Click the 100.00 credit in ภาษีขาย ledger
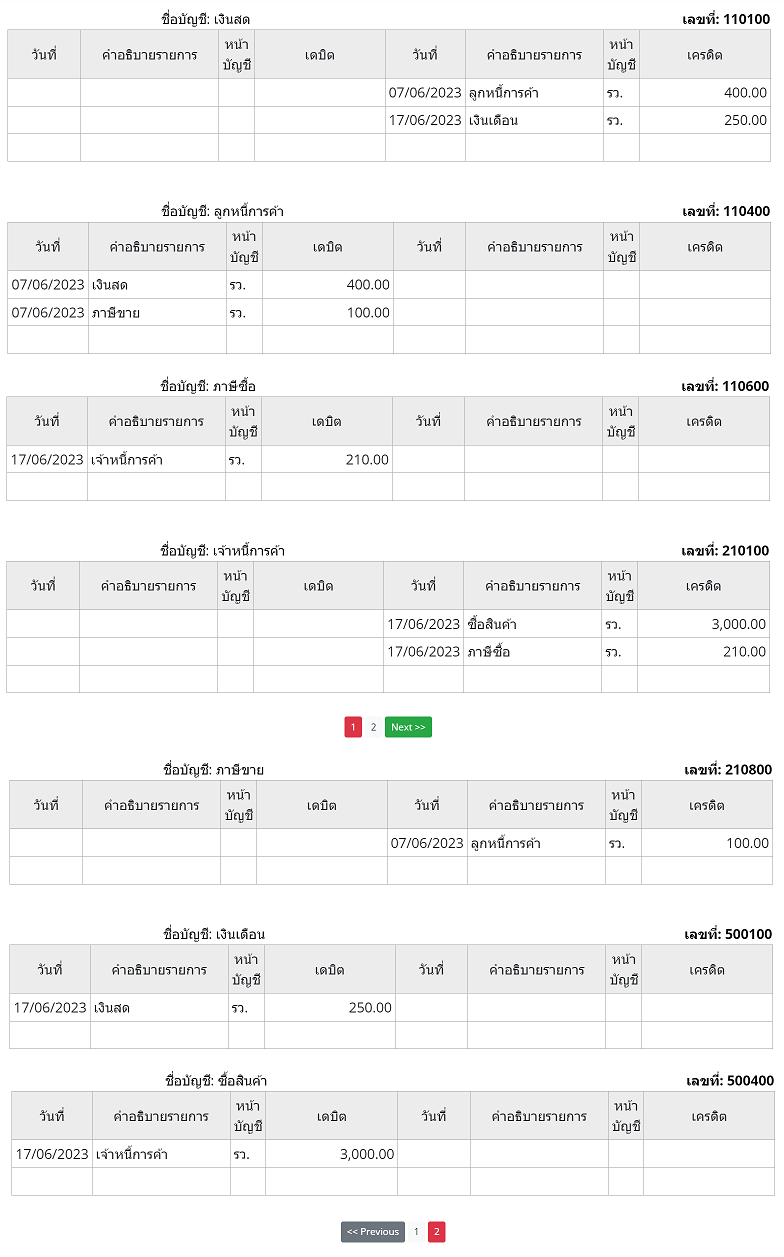 coord(748,843)
